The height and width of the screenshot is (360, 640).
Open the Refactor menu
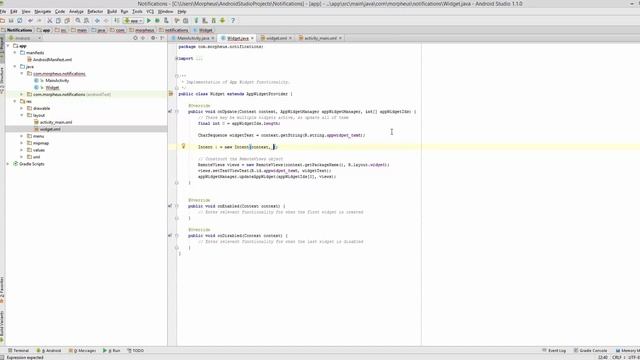point(95,11)
